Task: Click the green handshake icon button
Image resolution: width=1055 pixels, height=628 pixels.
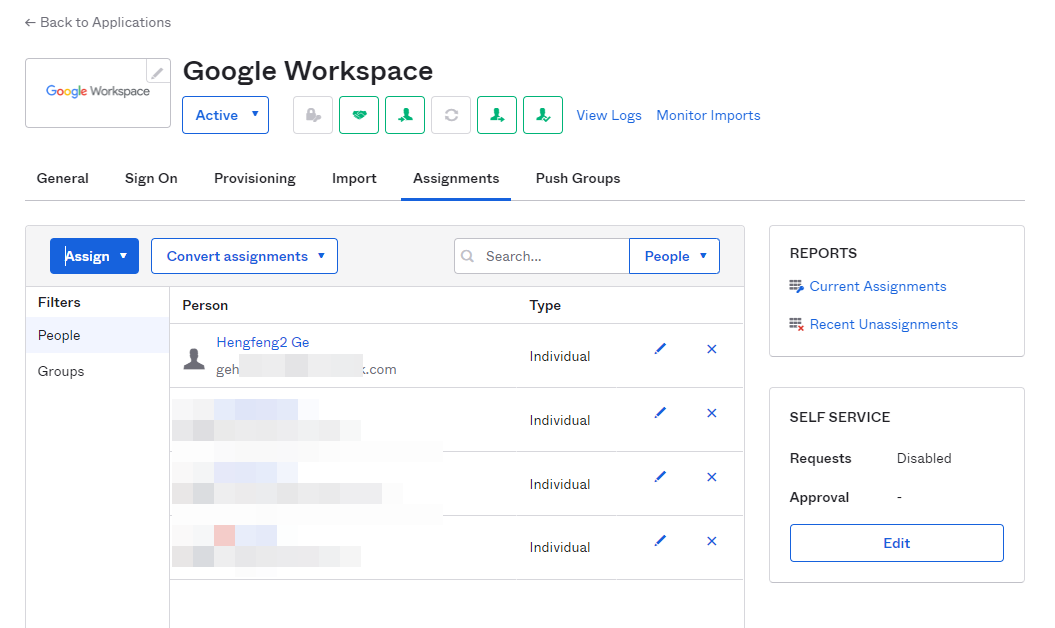Action: point(359,115)
